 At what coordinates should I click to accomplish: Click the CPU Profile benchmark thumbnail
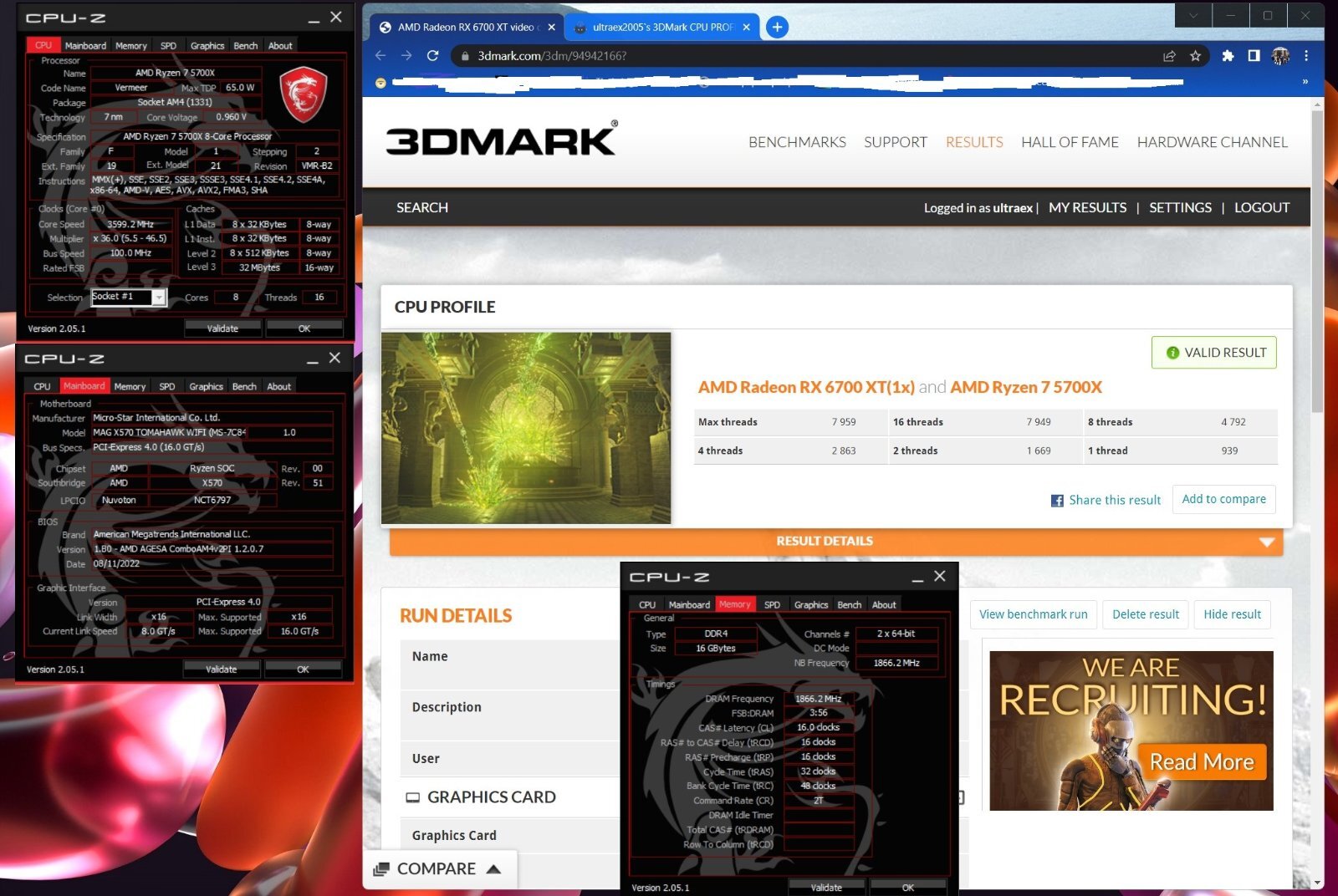click(x=526, y=428)
